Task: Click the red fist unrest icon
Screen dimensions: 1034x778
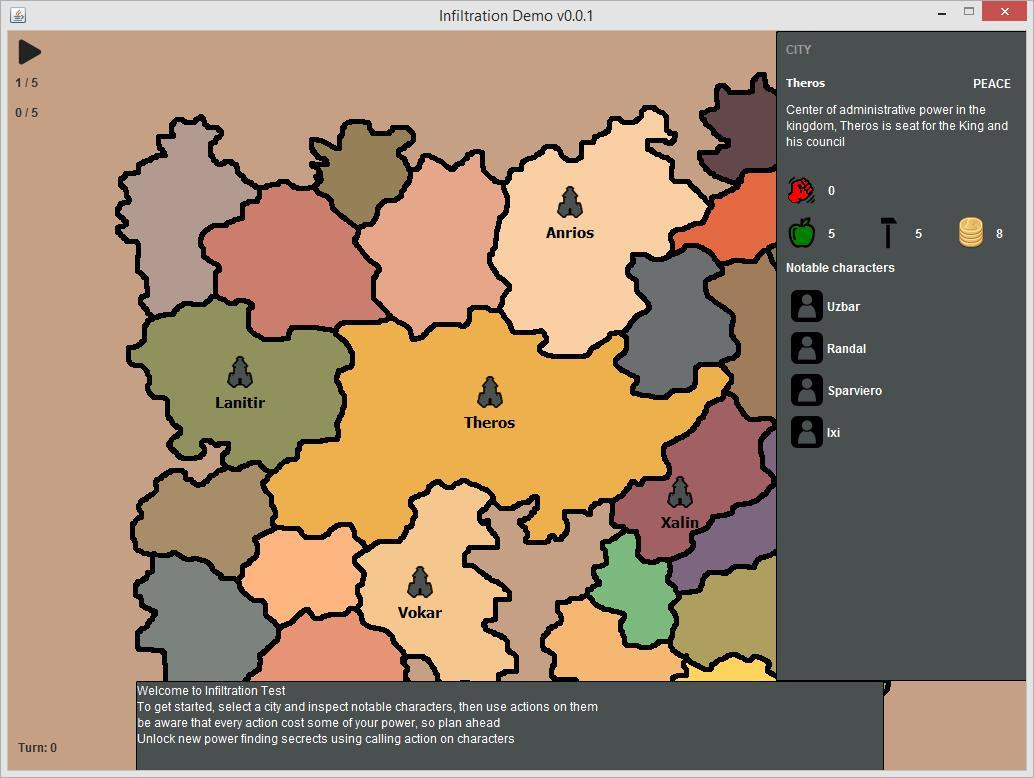Action: pos(801,191)
